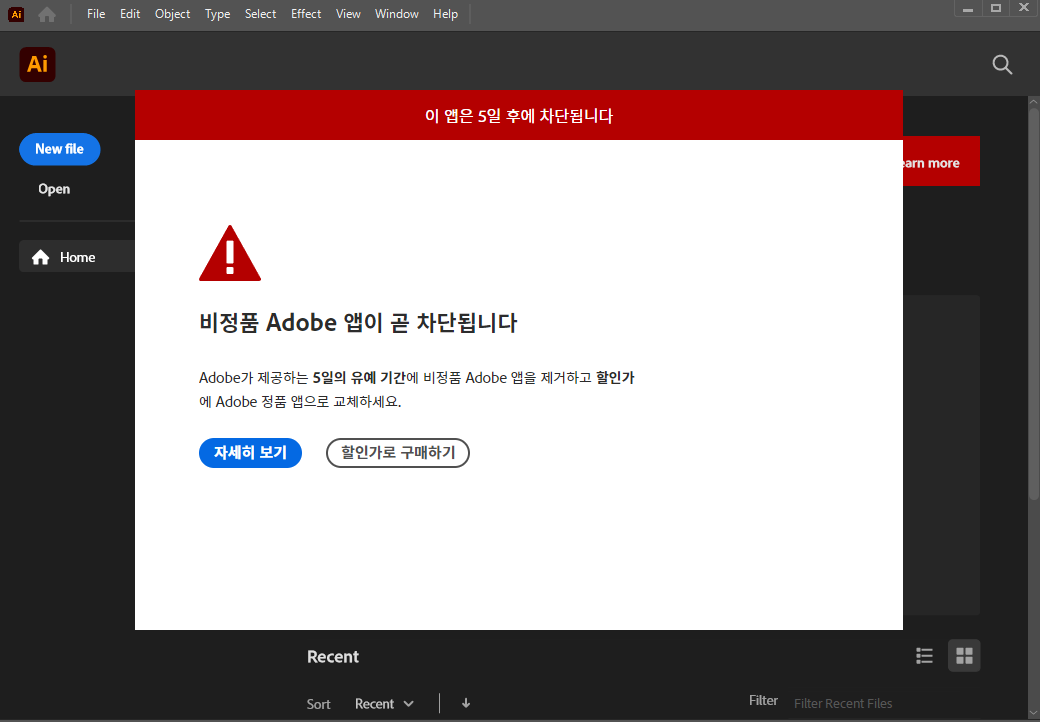Open the Help menu
The width and height of the screenshot is (1040, 722).
tap(446, 14)
